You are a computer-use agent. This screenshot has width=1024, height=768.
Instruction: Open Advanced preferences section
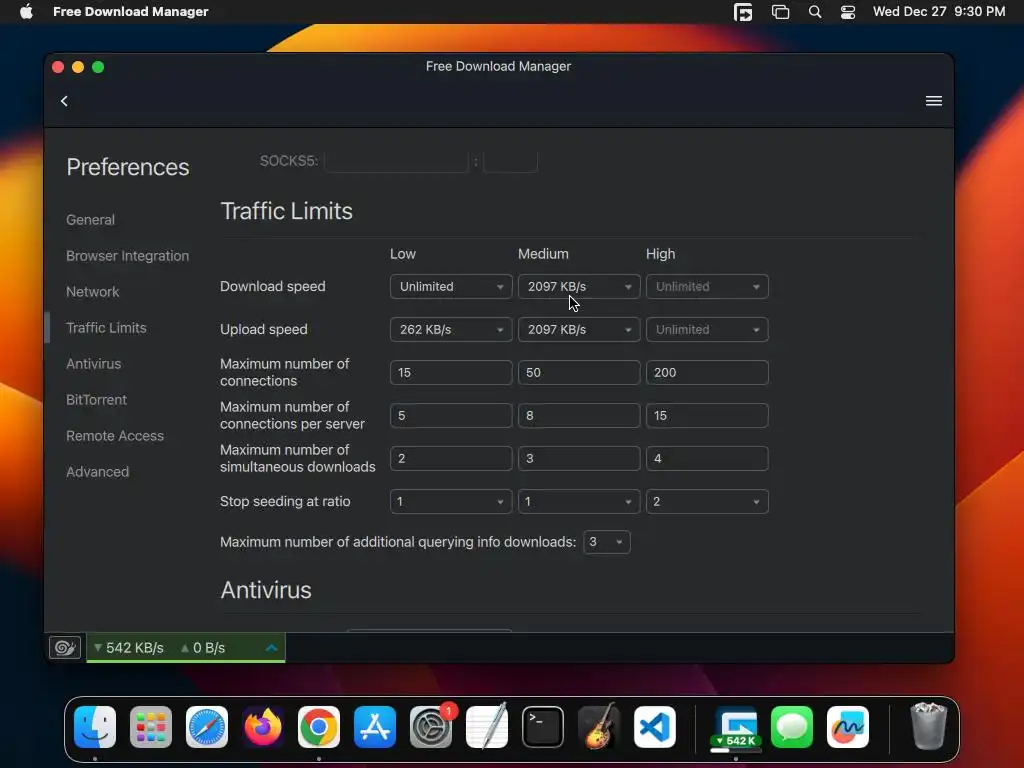coord(97,472)
